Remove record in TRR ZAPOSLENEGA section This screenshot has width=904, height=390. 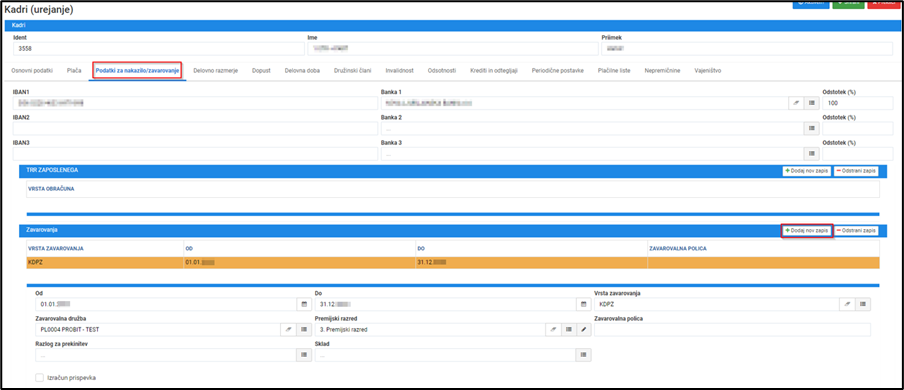tap(857, 171)
